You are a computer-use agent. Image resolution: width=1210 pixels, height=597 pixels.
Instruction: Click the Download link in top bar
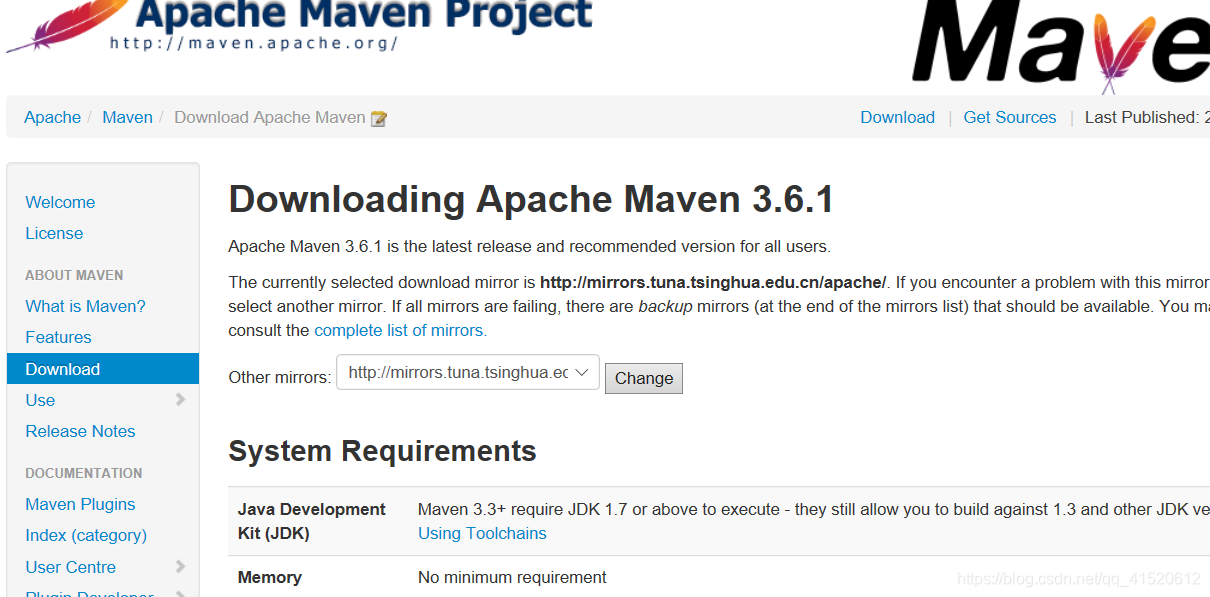[898, 117]
